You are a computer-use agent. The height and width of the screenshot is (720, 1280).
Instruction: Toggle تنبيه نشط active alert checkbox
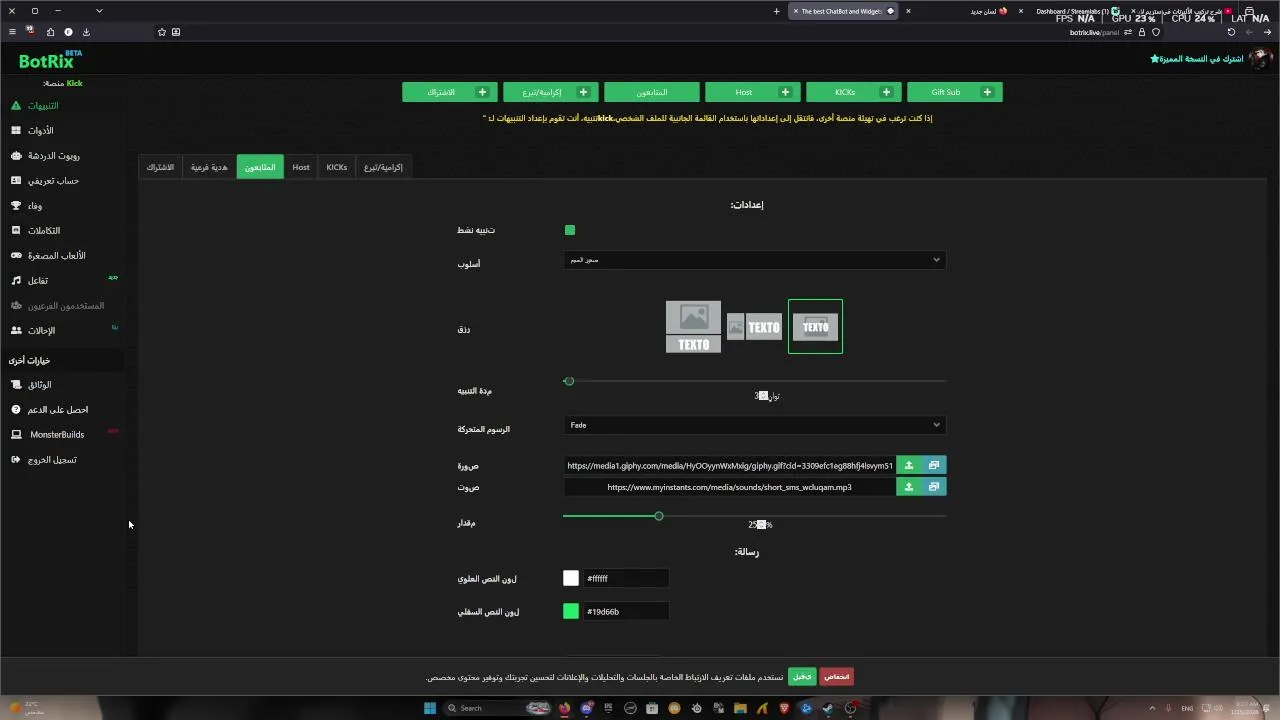(570, 230)
